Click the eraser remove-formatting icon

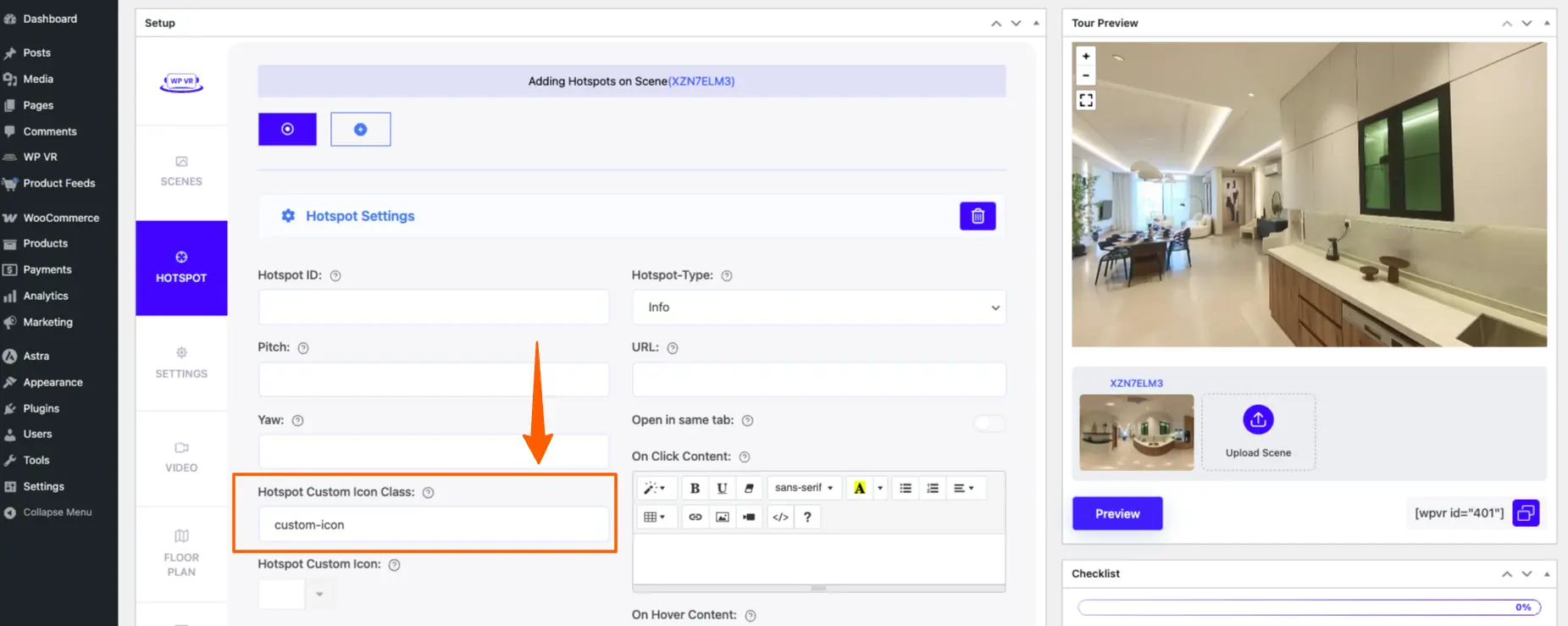point(749,488)
